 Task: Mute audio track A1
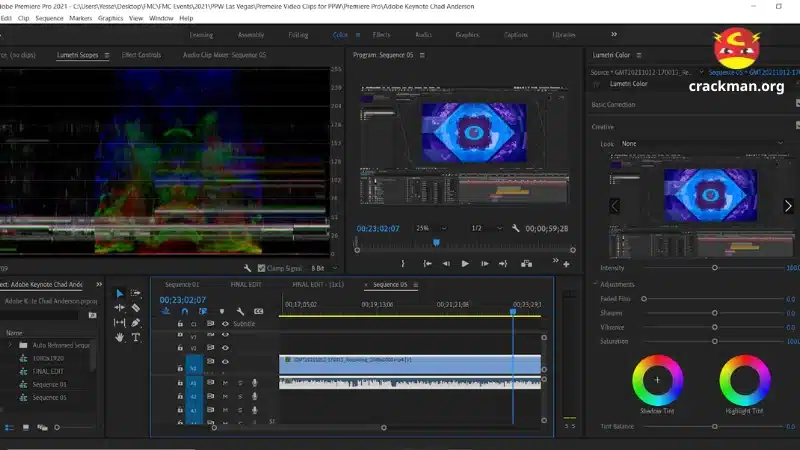coord(225,383)
